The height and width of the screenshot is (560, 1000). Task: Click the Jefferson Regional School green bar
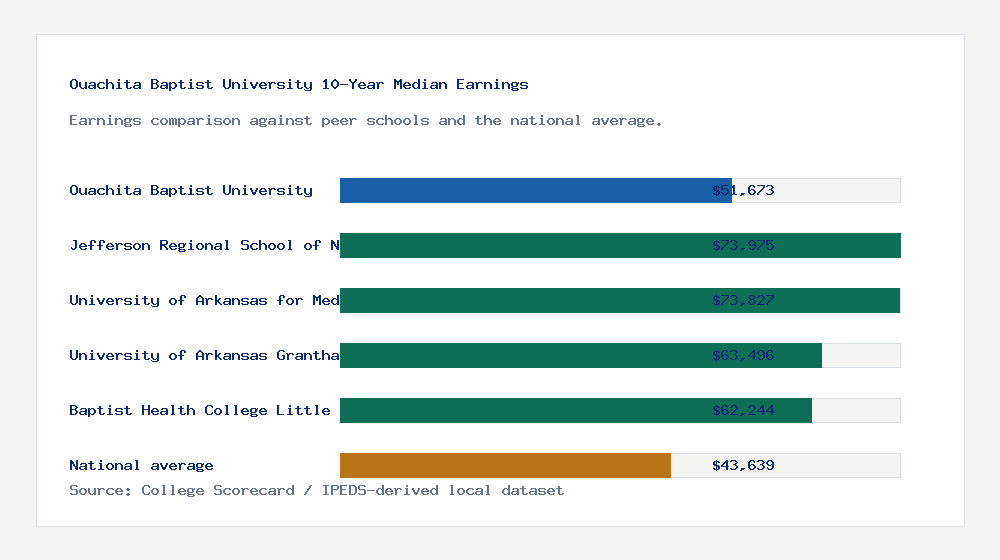click(621, 246)
